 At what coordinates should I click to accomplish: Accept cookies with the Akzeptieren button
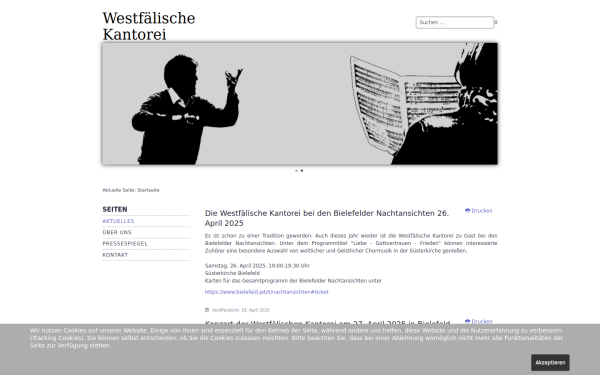point(550,362)
